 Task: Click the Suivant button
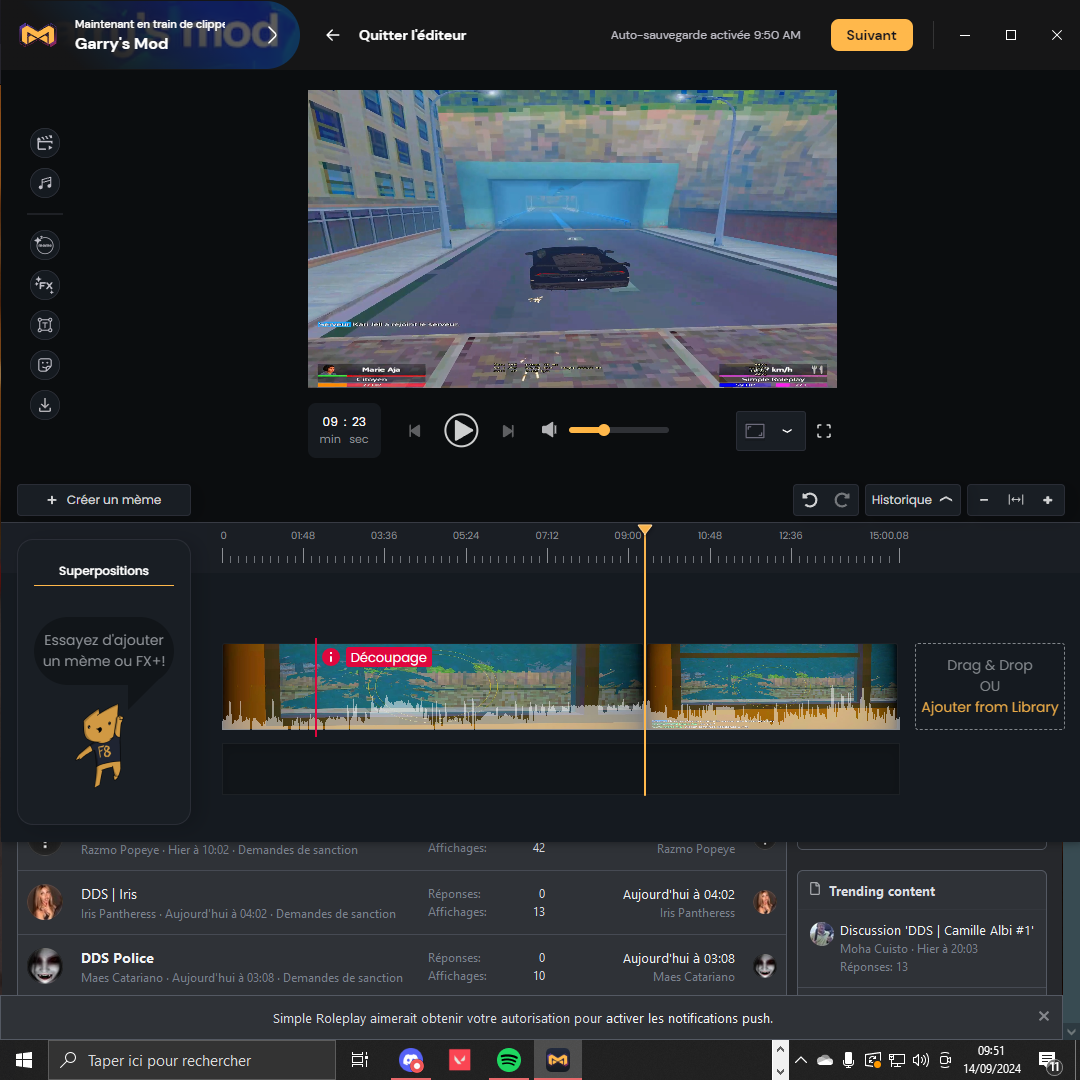tap(871, 35)
